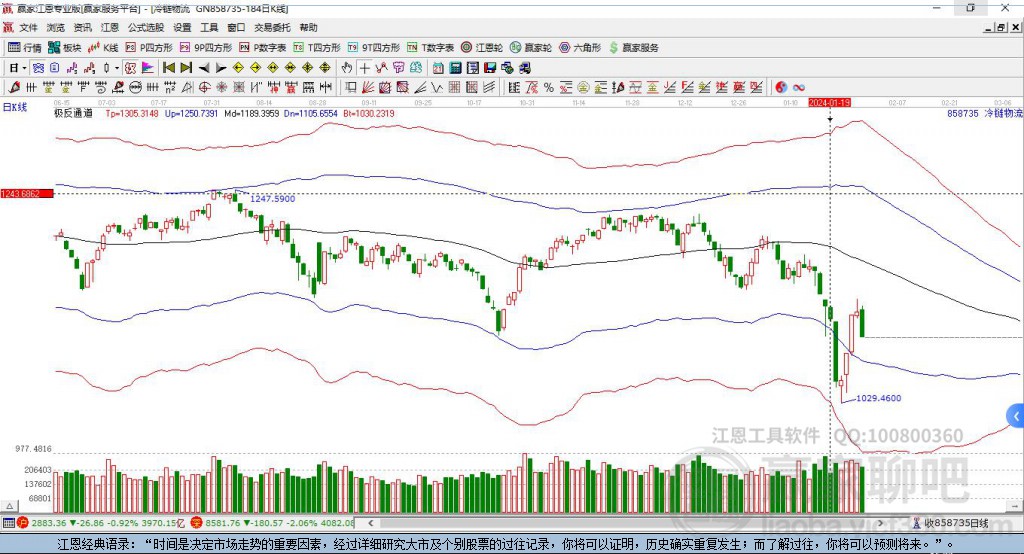Viewport: 1024px width, 554px height.
Task: Open the T数字表 time number table
Action: point(430,48)
